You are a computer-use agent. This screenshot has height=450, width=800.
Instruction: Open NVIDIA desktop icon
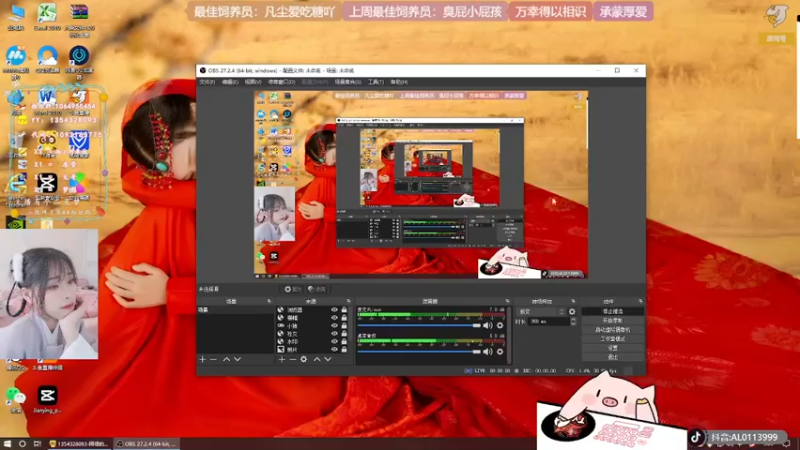point(16,222)
